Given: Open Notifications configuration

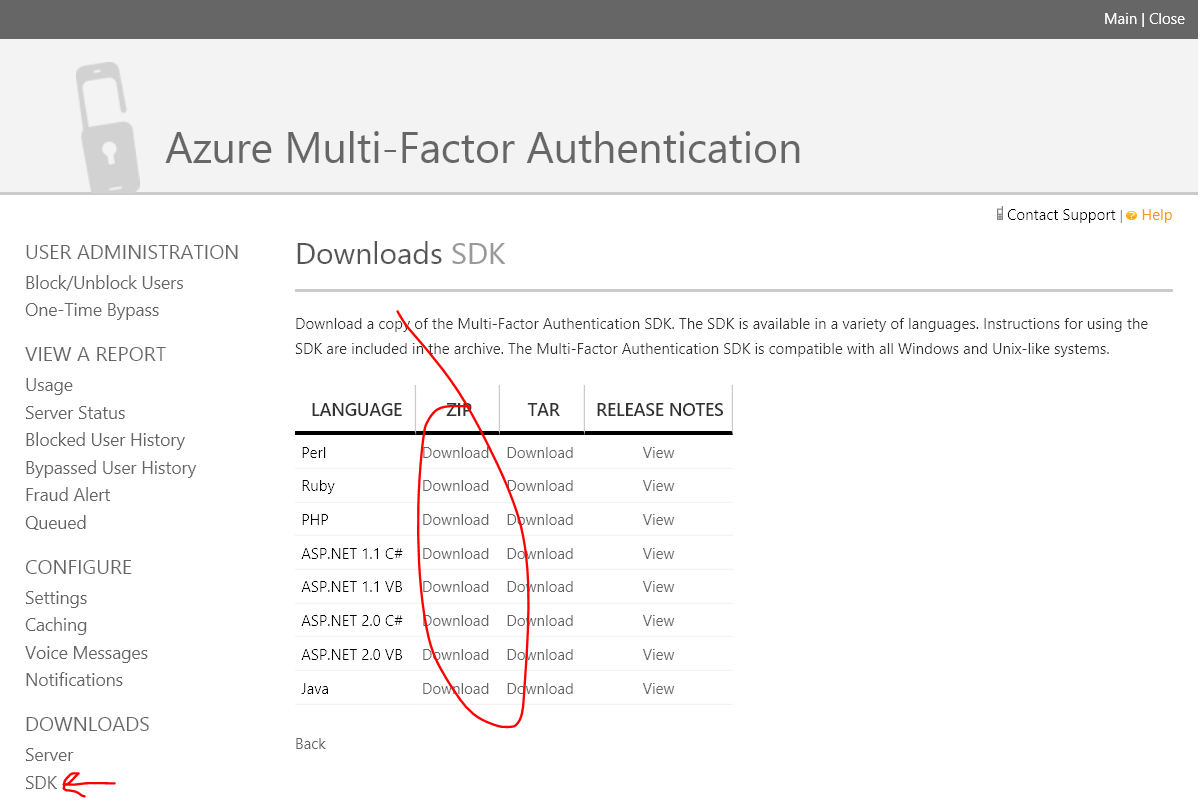Looking at the screenshot, I should [x=74, y=680].
